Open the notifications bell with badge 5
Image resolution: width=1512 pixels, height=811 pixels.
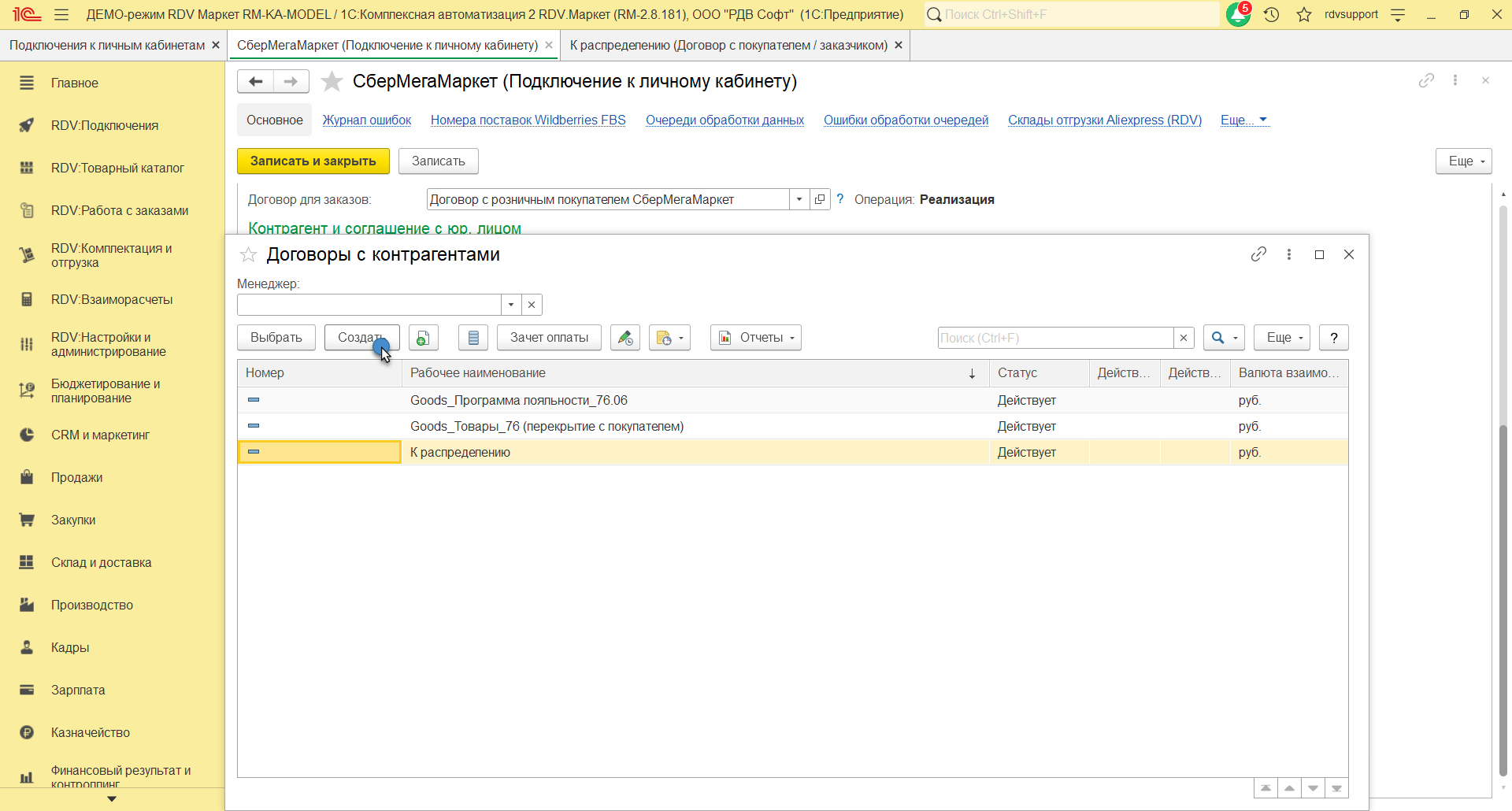[1238, 14]
